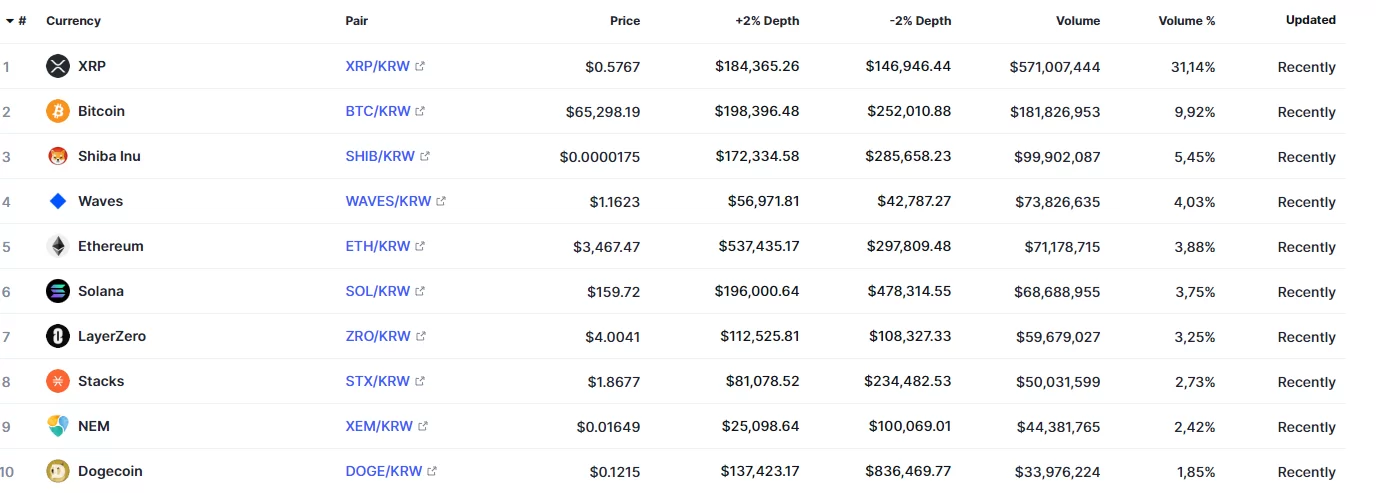Open the XRP/KRW pair link
This screenshot has width=1376, height=493.
pos(377,66)
